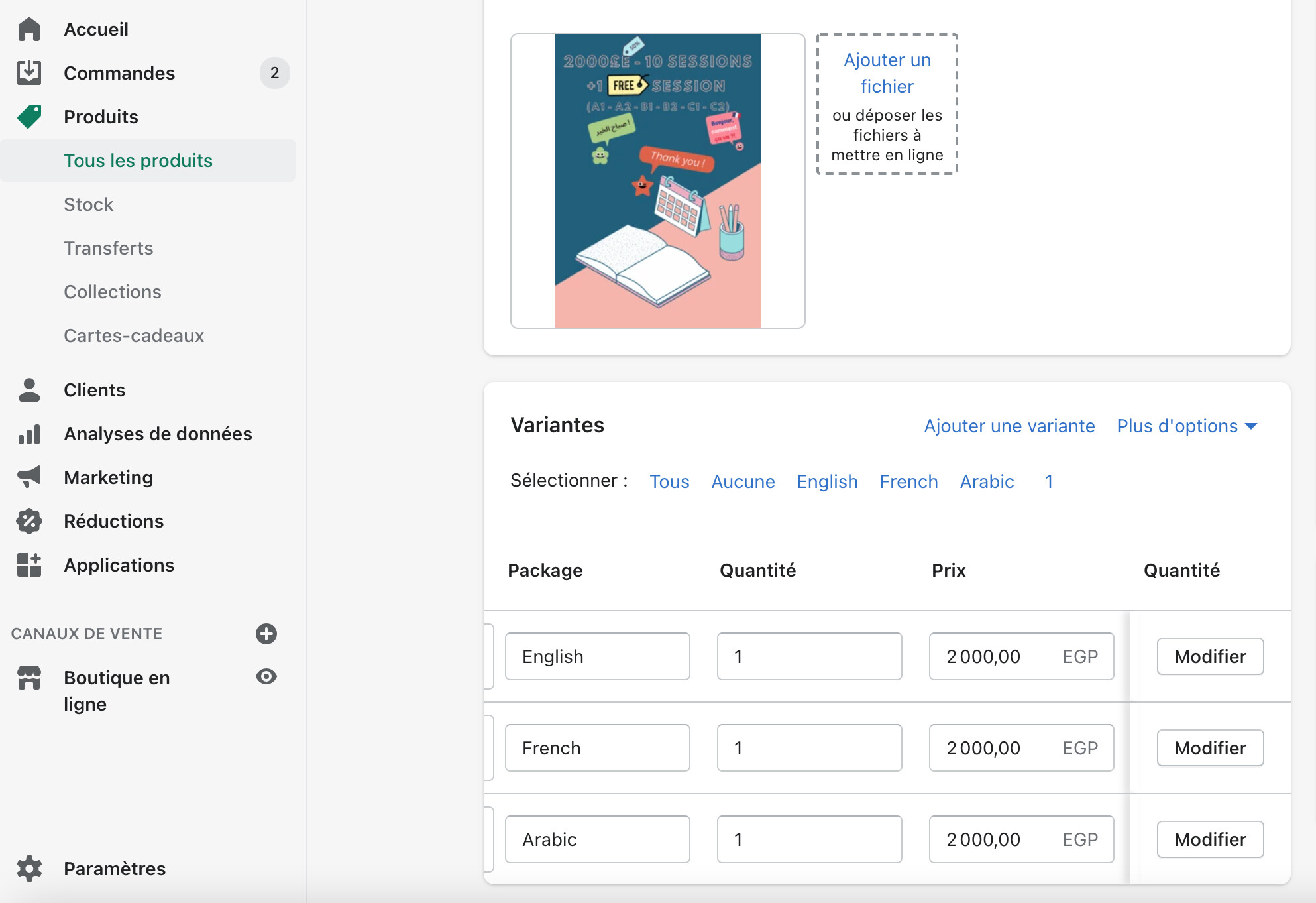Open Paramètres gear icon

(29, 869)
